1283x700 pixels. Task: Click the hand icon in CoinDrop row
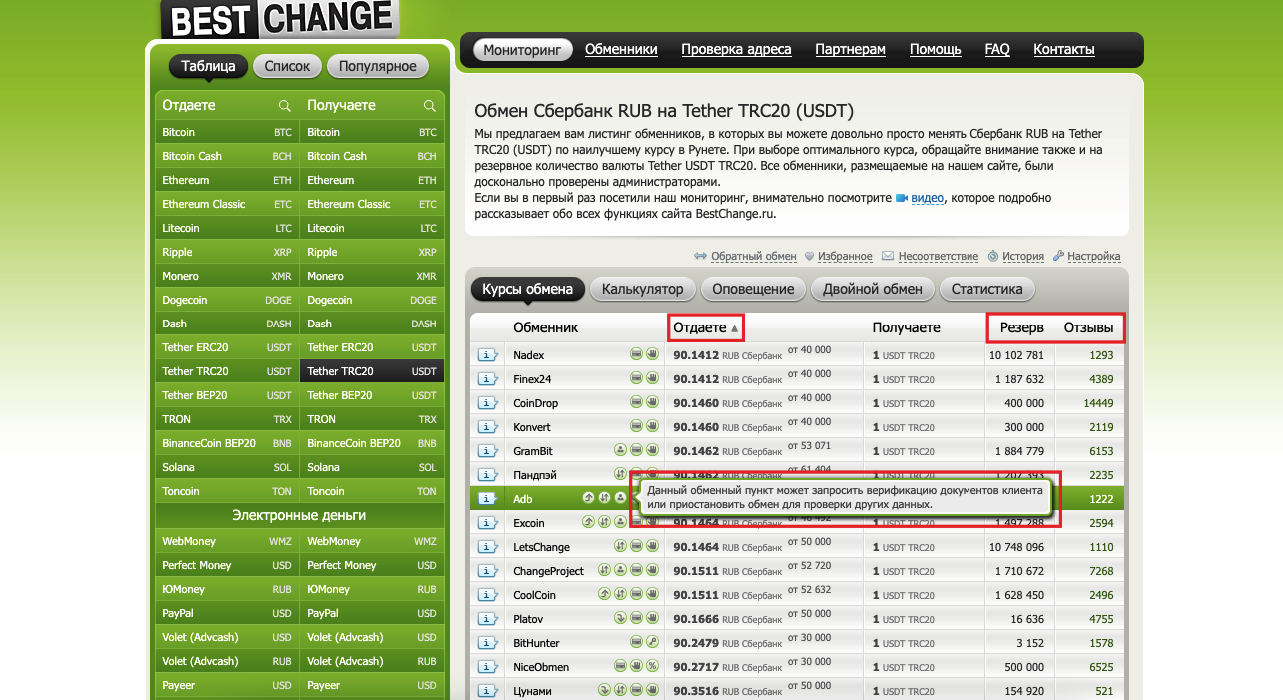coord(652,403)
